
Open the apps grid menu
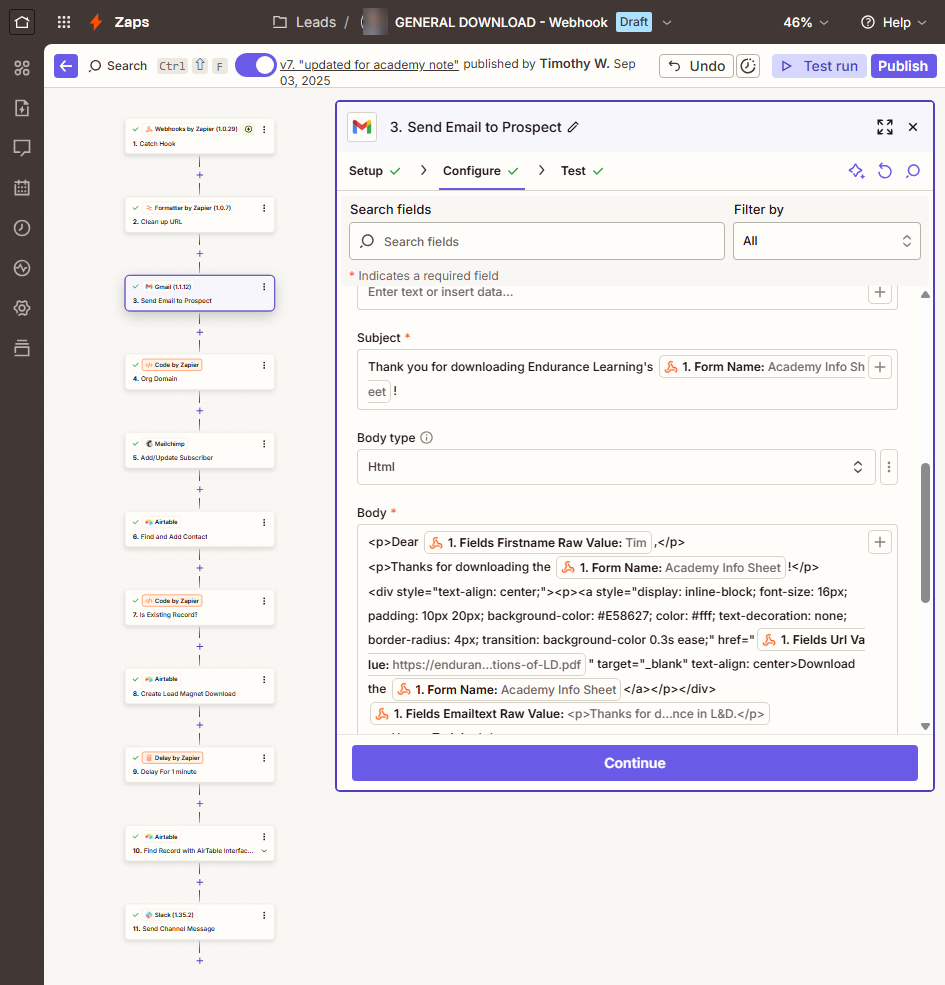[x=63, y=22]
